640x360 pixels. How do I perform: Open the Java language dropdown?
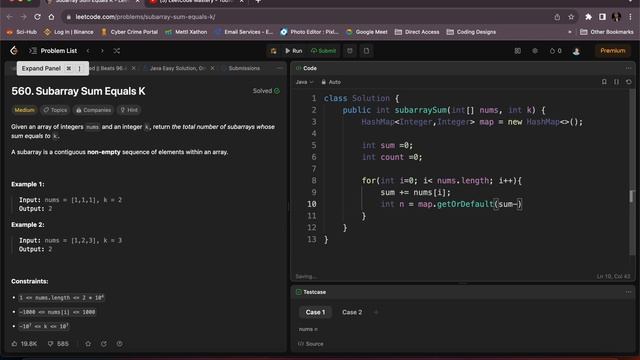(x=304, y=82)
